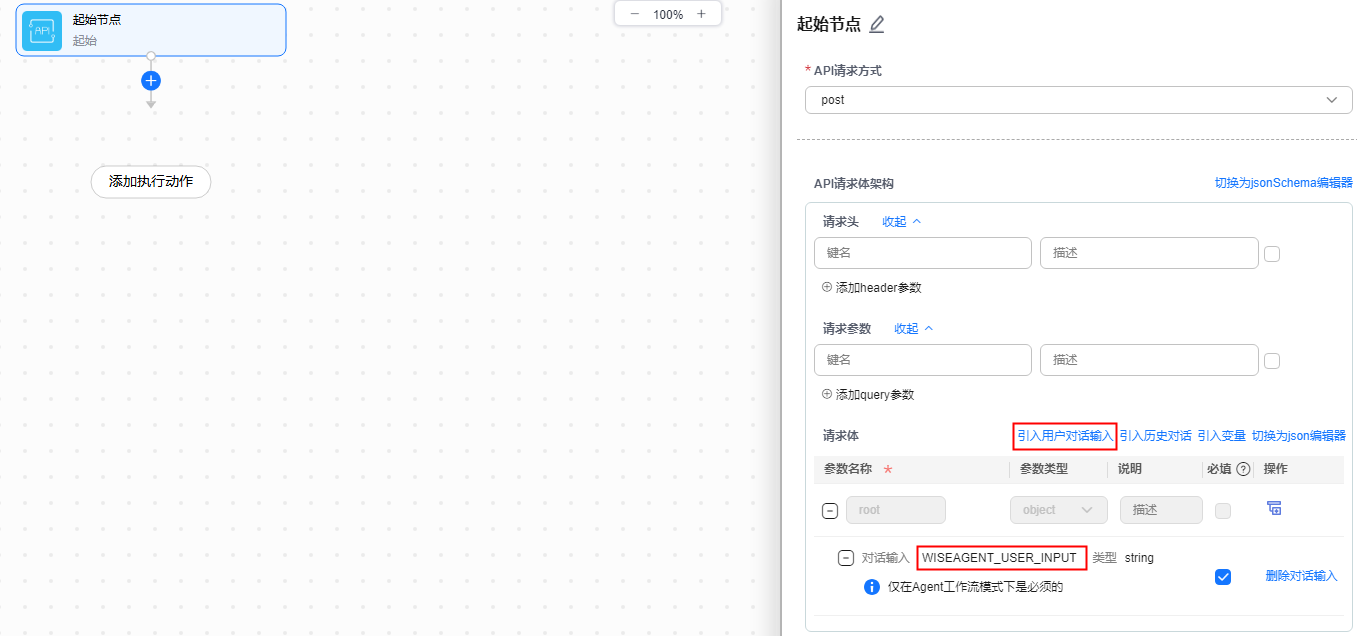The width and height of the screenshot is (1357, 636).
Task: Tick the checkbox beside request header row
Action: tap(1272, 254)
